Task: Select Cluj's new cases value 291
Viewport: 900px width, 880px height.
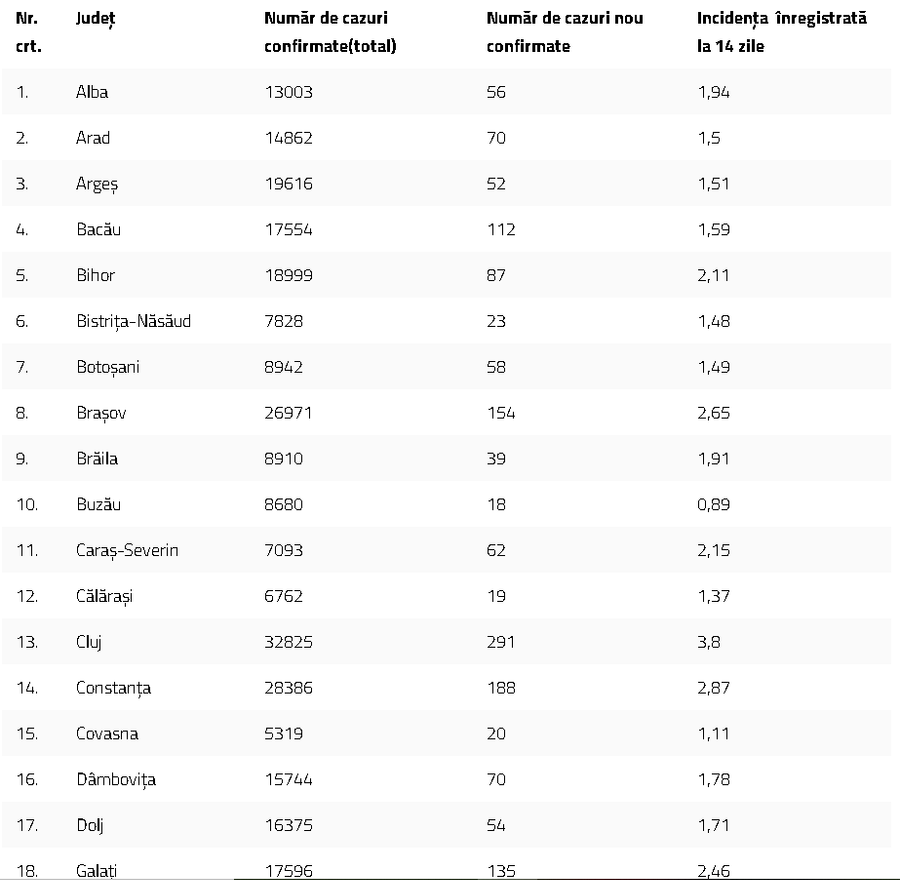Action: (x=501, y=642)
